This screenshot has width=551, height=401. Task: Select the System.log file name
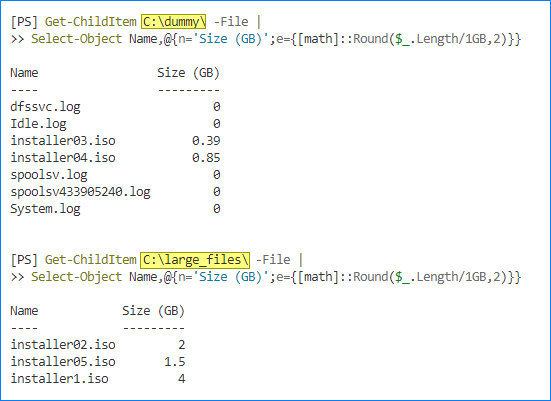pos(45,209)
